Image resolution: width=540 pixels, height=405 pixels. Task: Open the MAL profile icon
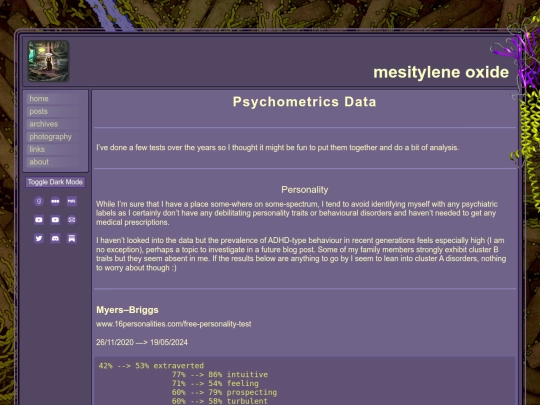[x=72, y=201]
